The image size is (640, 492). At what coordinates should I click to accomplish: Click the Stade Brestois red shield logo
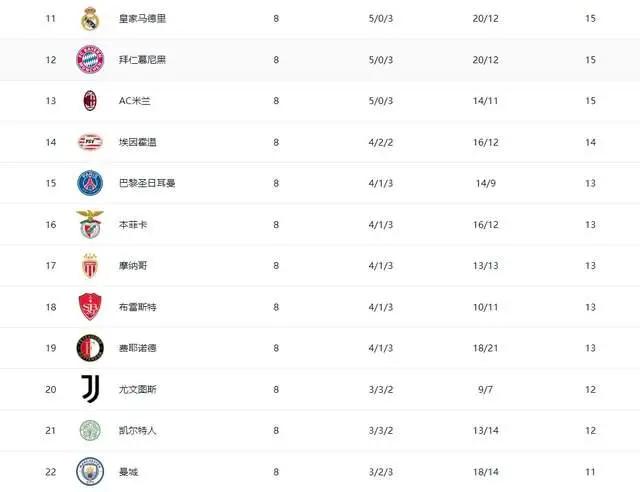click(x=90, y=307)
